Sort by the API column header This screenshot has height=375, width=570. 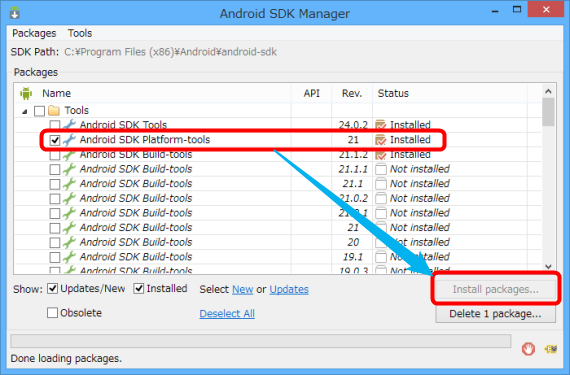pyautogui.click(x=312, y=93)
